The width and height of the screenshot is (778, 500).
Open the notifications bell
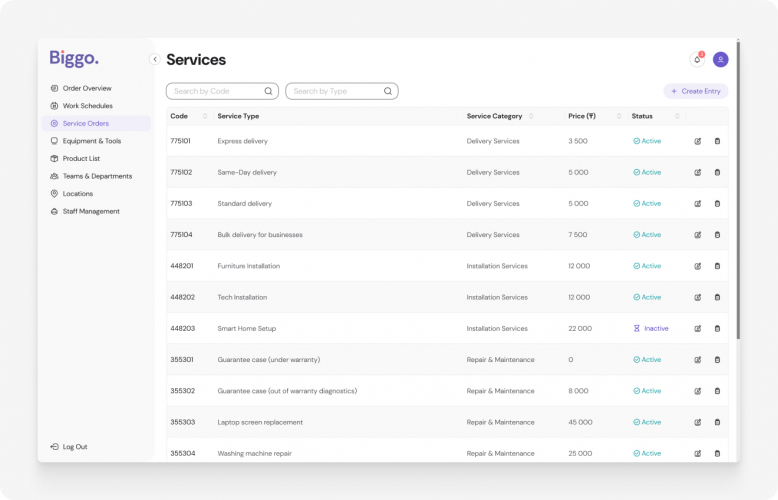697,60
